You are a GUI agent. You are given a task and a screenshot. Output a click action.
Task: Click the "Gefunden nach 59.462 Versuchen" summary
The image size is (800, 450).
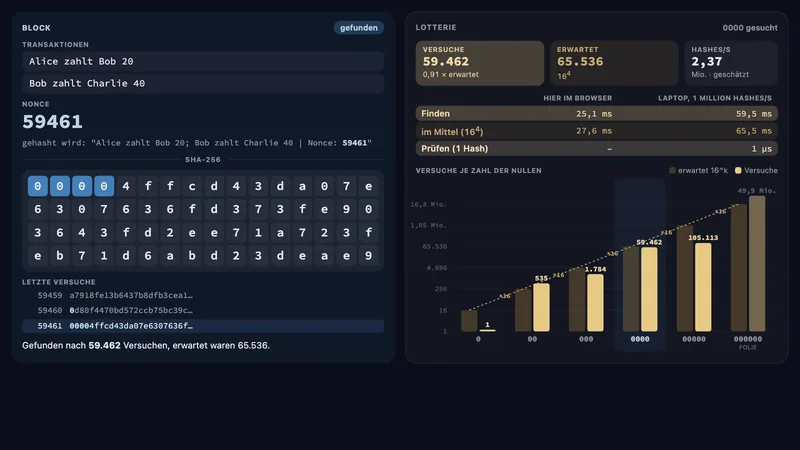click(145, 345)
